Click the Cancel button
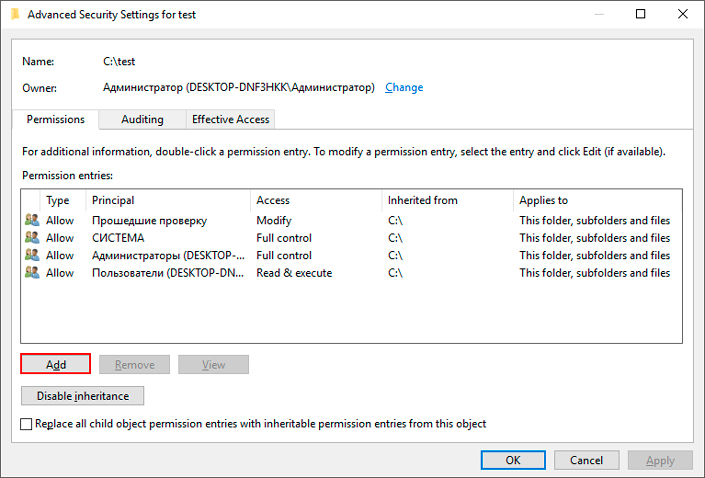Image resolution: width=705 pixels, height=478 pixels. click(586, 460)
